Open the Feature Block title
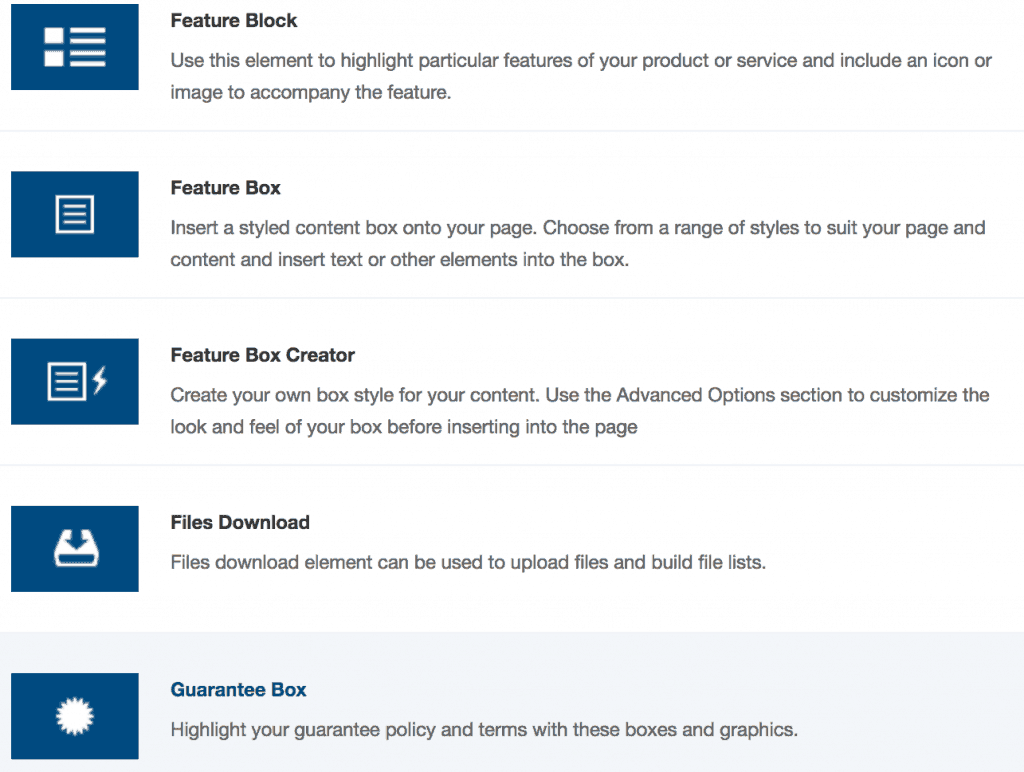Image resolution: width=1024 pixels, height=772 pixels. coord(234,21)
